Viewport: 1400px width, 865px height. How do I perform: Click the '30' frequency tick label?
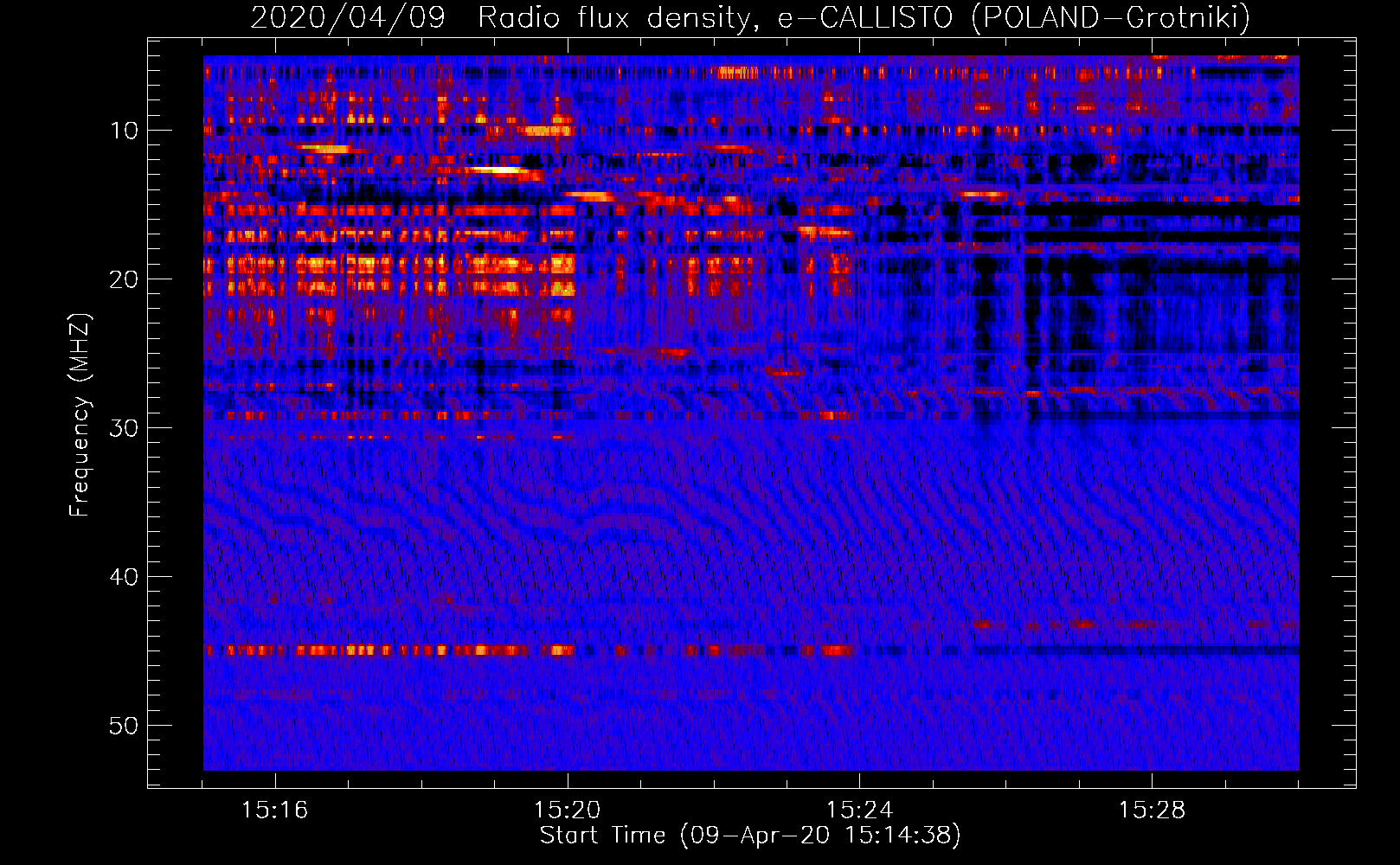[125, 428]
